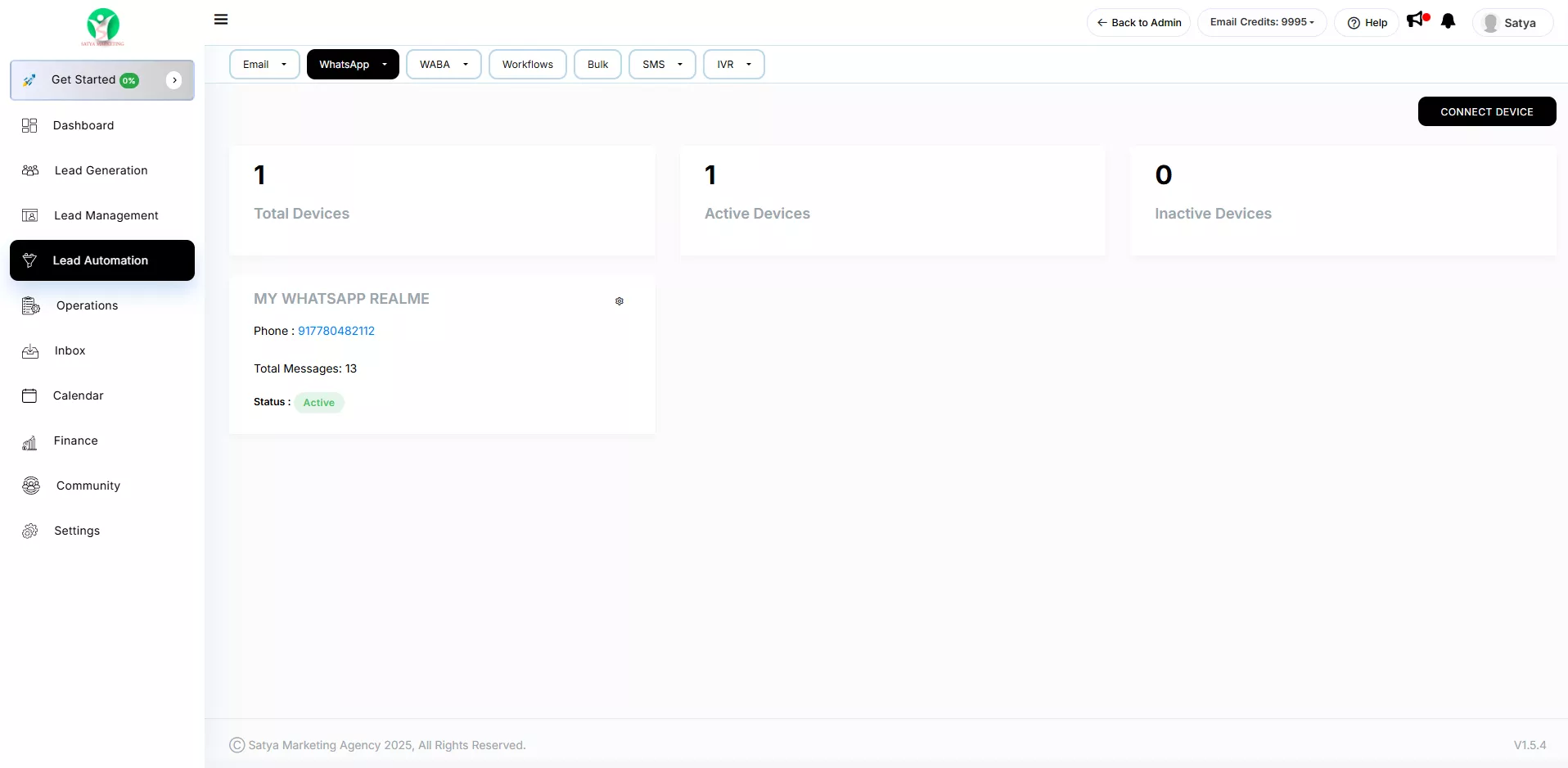Click the phone number link 917780482112
Viewport: 1568px width, 768px height.
tap(336, 331)
